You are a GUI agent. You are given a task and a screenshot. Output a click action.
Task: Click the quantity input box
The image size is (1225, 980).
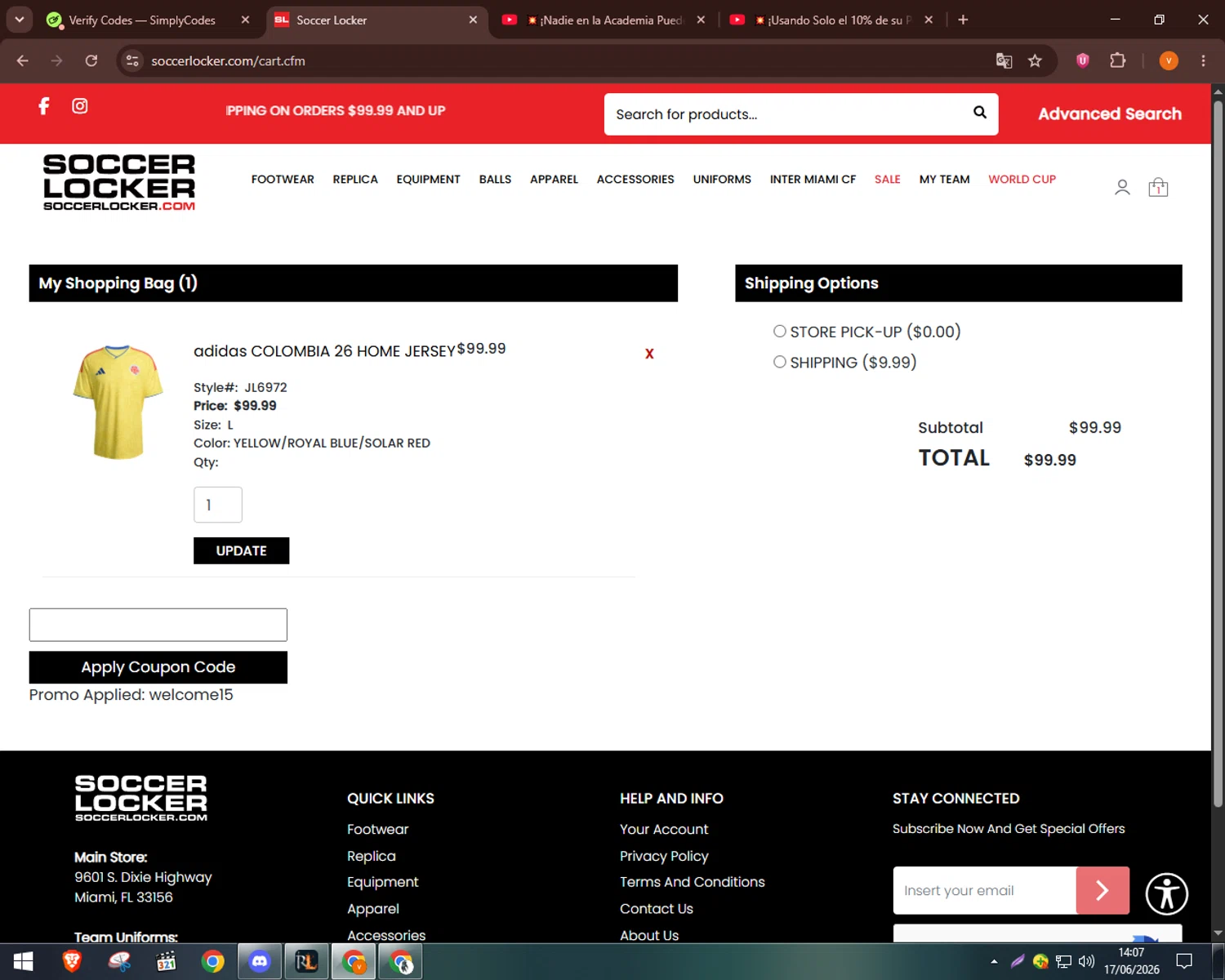click(x=218, y=505)
